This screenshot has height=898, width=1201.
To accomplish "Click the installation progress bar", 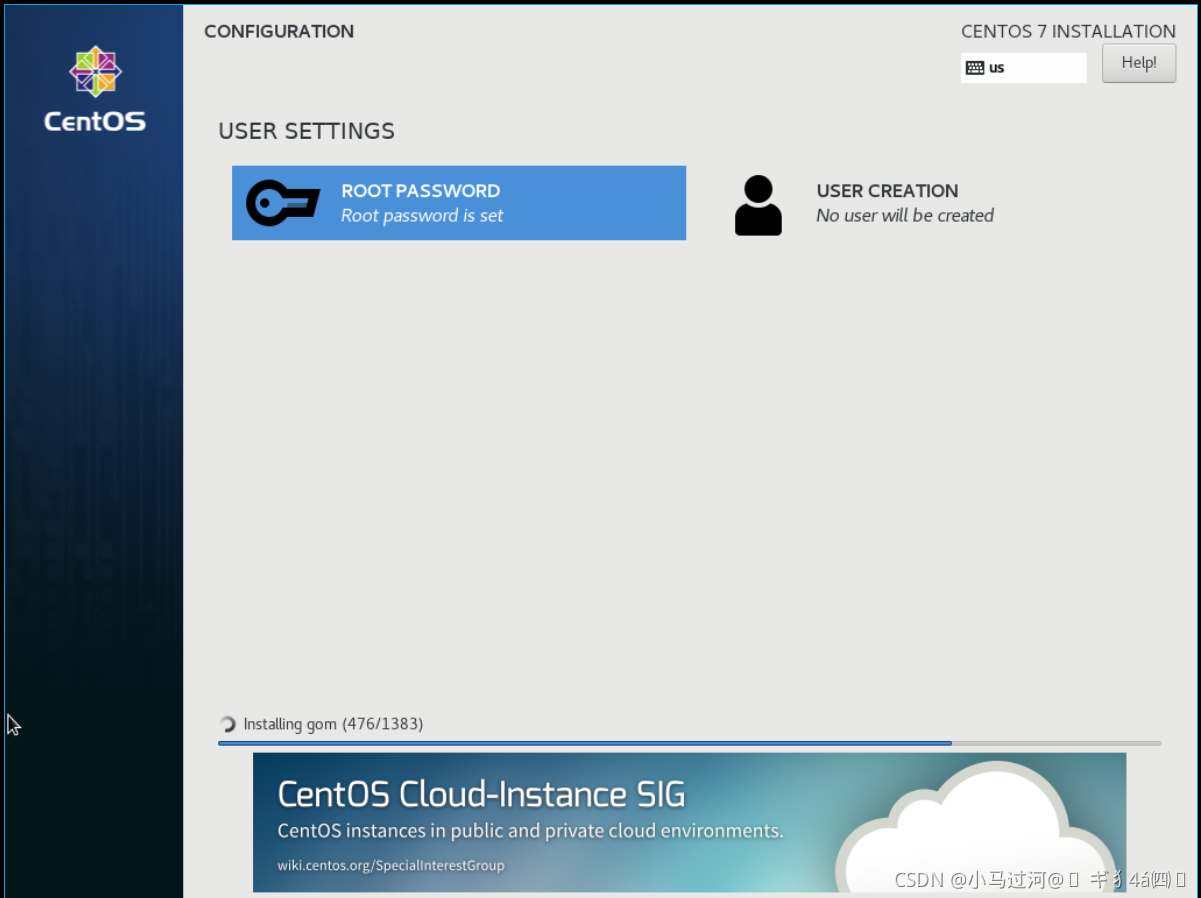I will pyautogui.click(x=689, y=743).
